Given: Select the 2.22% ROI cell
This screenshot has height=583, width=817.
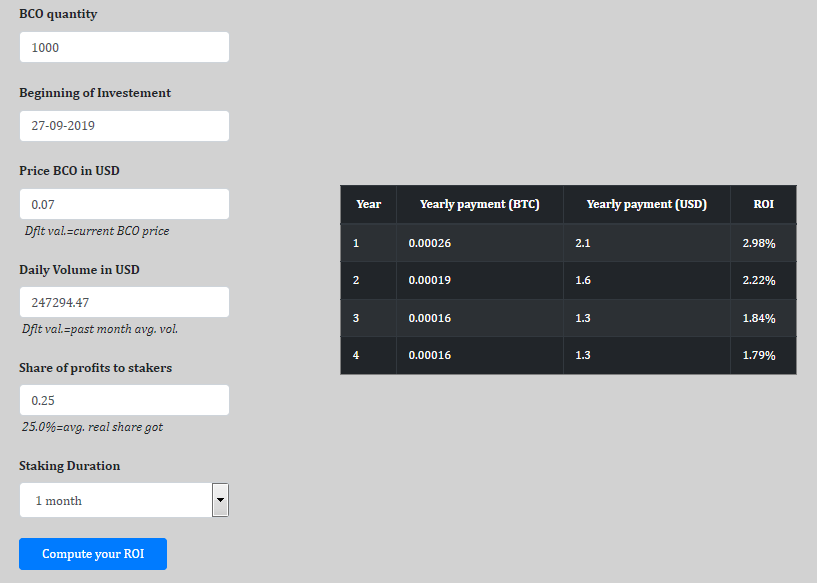Looking at the screenshot, I should 763,280.
